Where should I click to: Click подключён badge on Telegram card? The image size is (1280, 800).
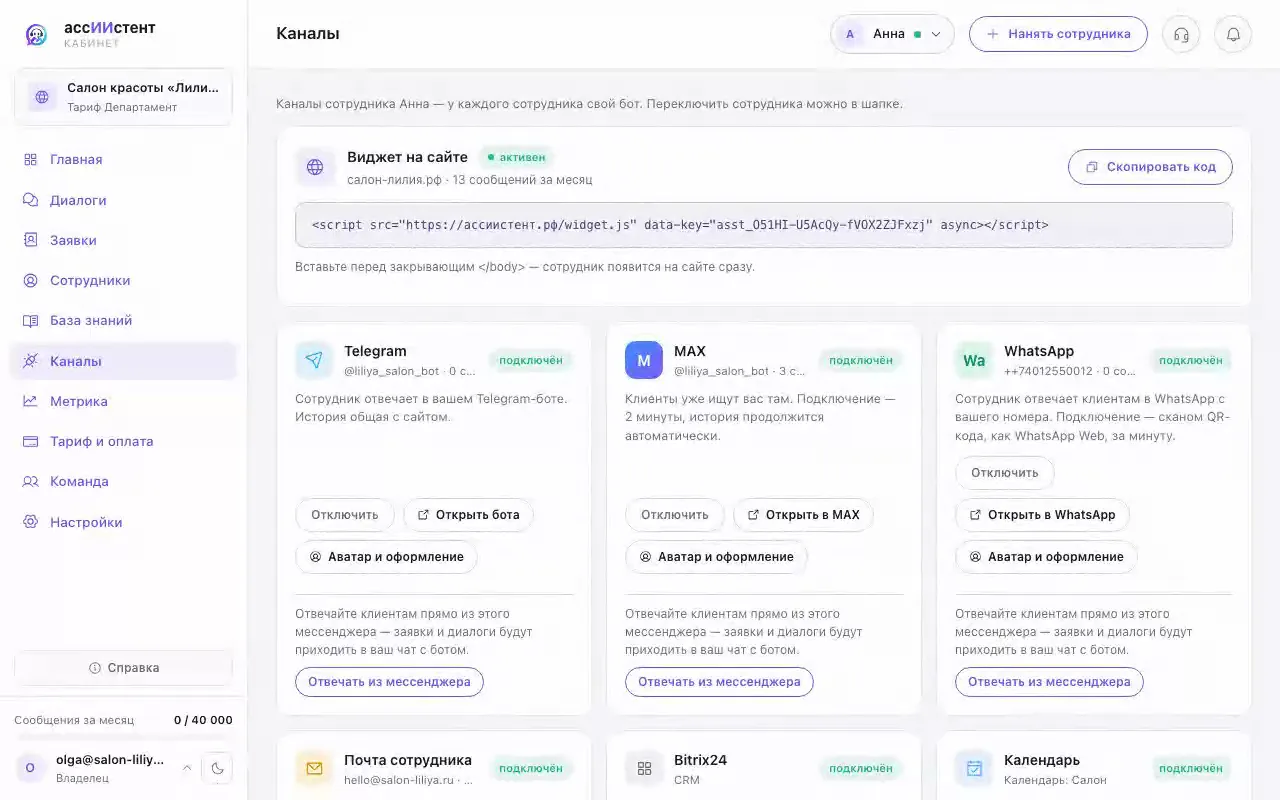pyautogui.click(x=530, y=360)
